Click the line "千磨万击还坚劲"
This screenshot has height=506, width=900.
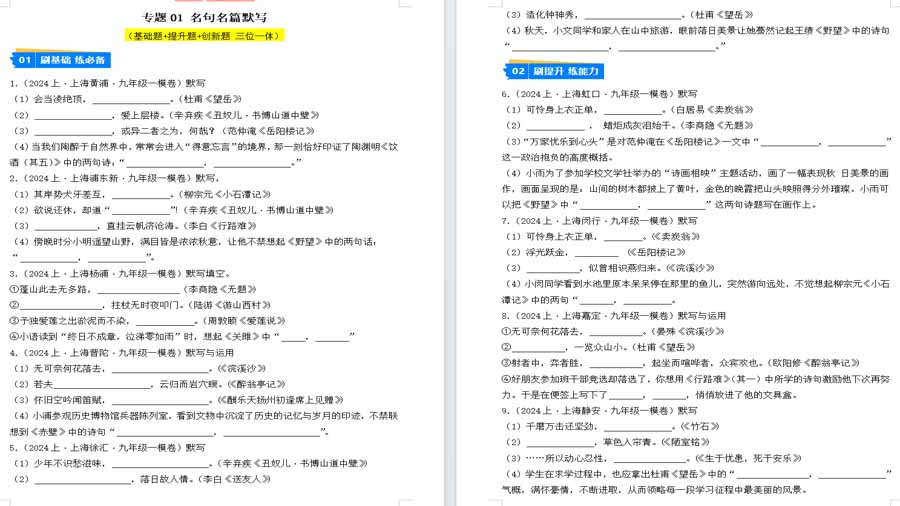pyautogui.click(x=560, y=426)
